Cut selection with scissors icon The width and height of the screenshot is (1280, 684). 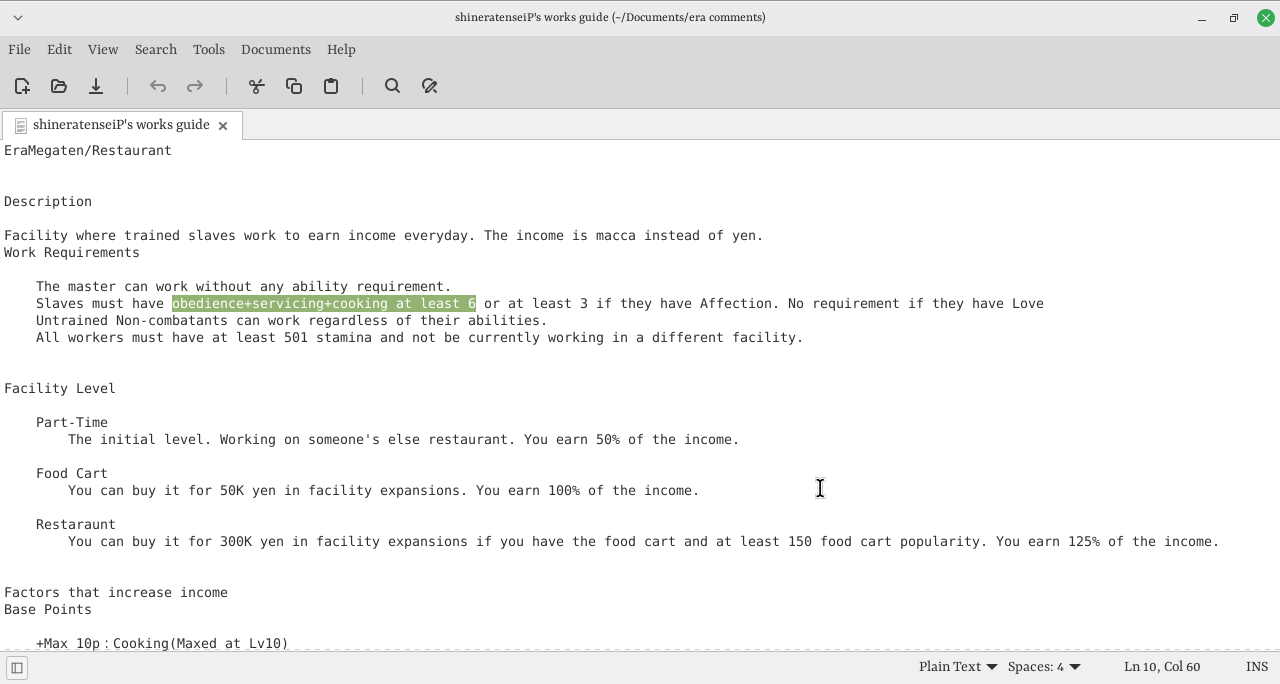click(257, 86)
